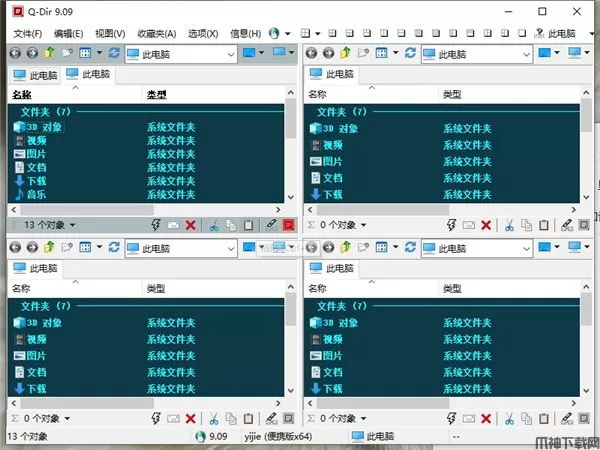Screen dimensions: 600x450
Task: Click copy icon in top-left pane
Action: coord(231,225)
